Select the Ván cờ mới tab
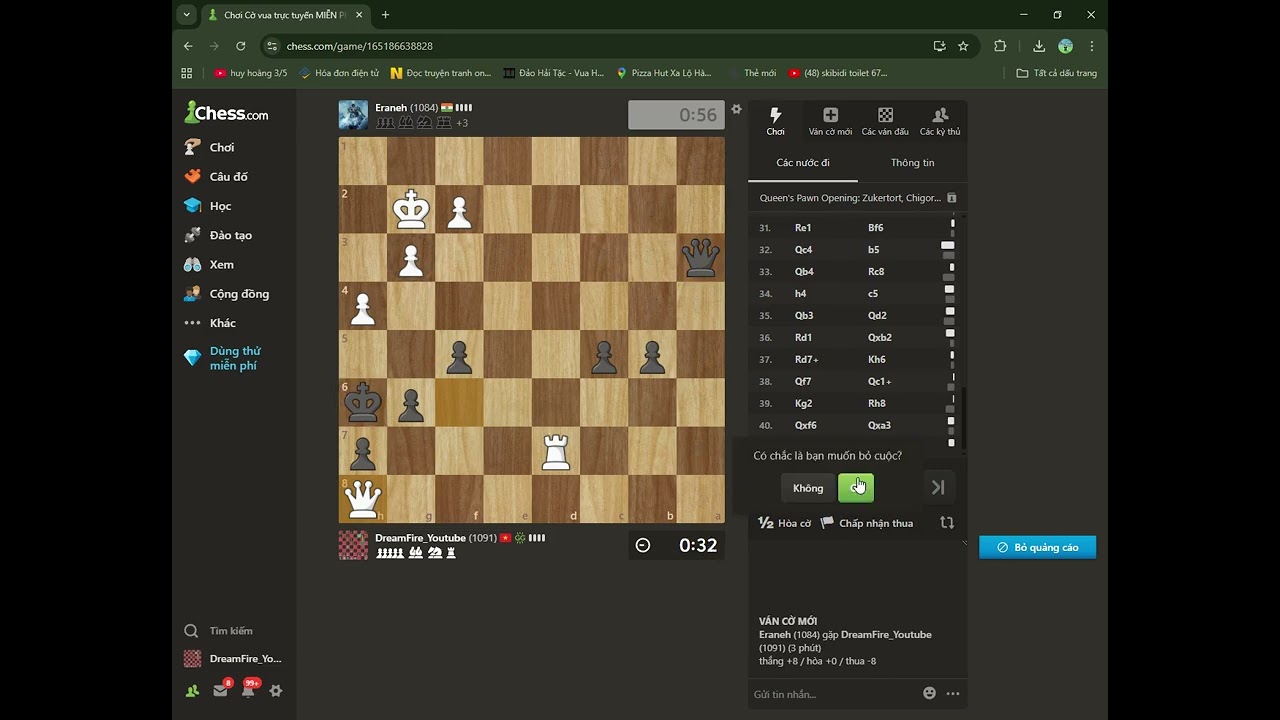 830,121
